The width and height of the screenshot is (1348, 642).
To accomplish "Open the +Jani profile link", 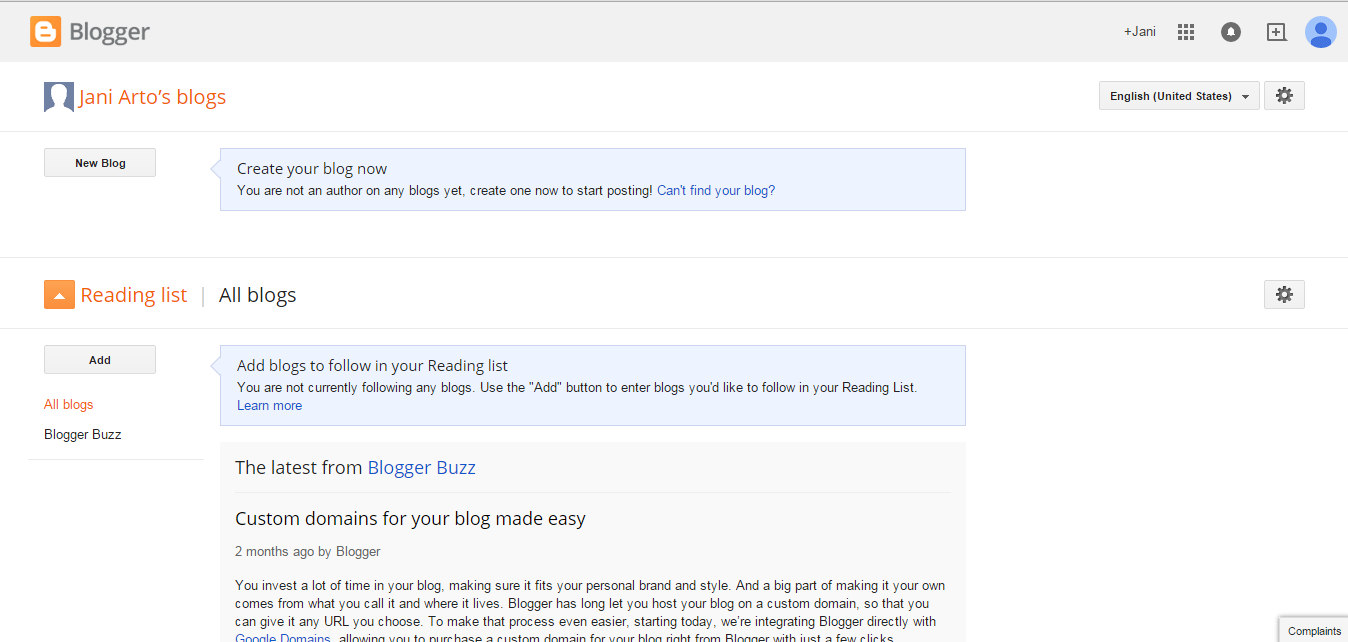I will [x=1139, y=32].
